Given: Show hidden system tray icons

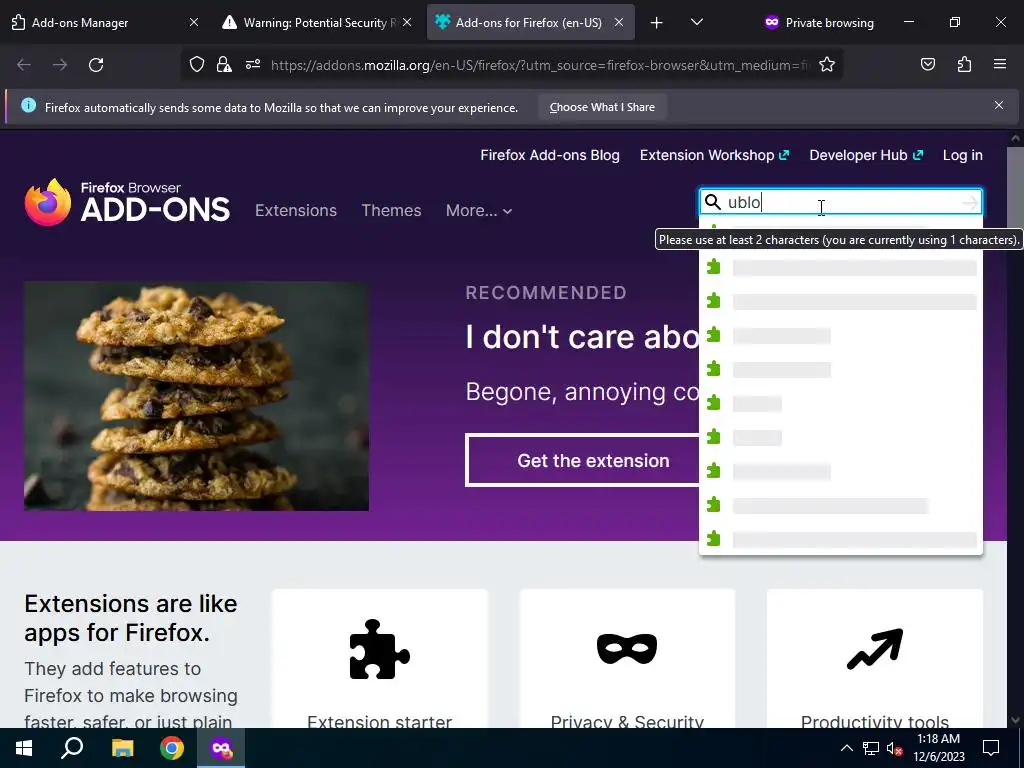Looking at the screenshot, I should point(846,748).
